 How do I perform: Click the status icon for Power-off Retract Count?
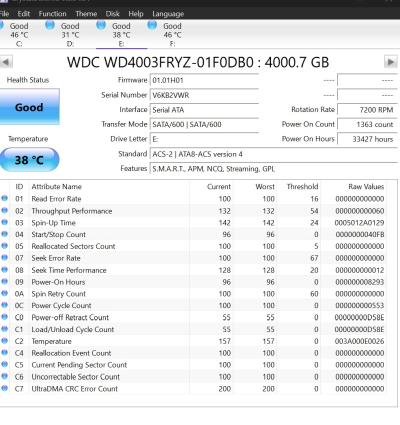(x=5, y=317)
